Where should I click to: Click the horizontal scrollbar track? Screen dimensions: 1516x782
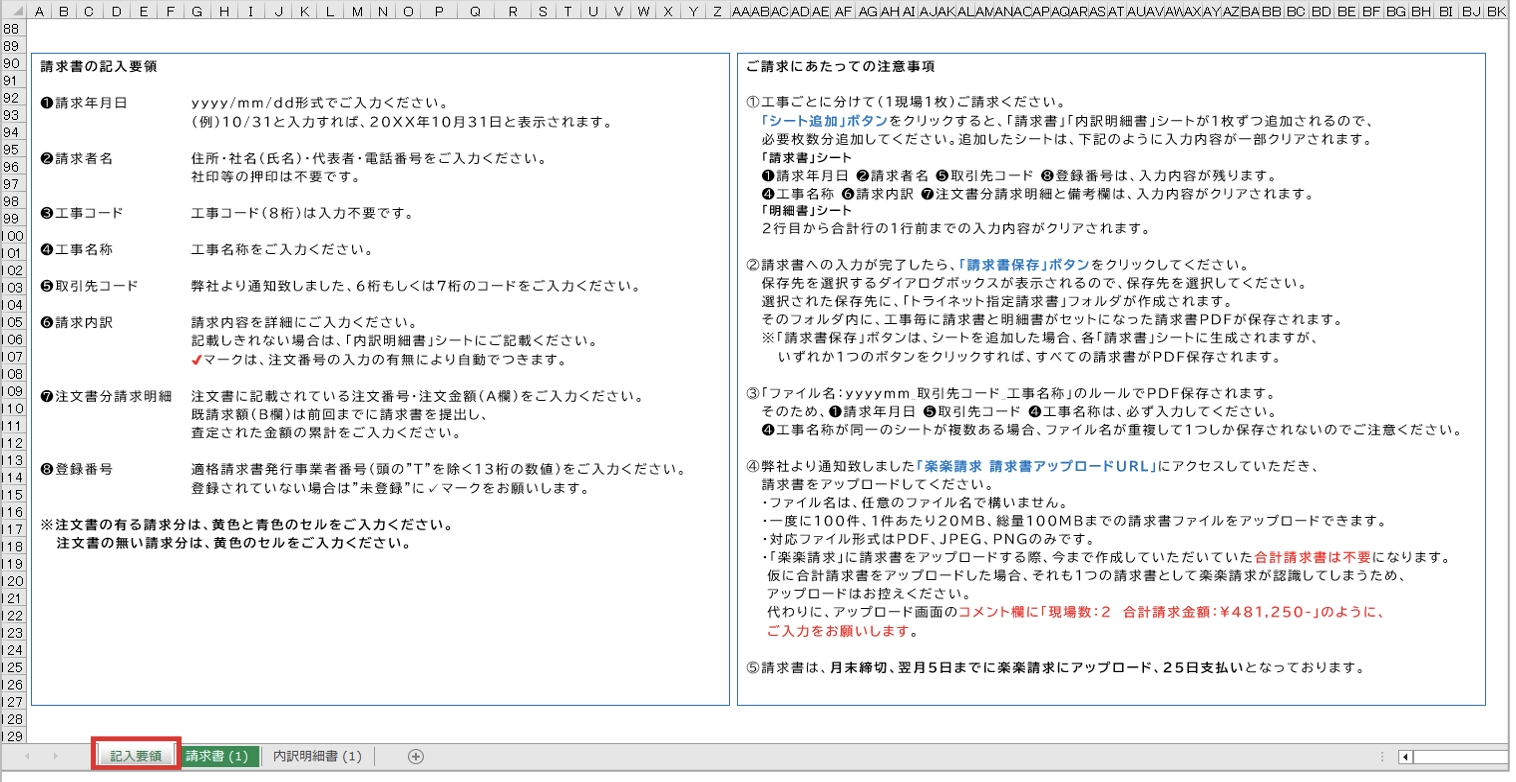point(1460,757)
